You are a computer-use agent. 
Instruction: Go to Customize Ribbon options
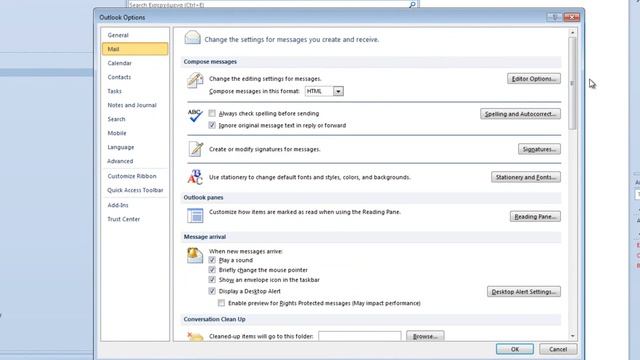coord(135,176)
